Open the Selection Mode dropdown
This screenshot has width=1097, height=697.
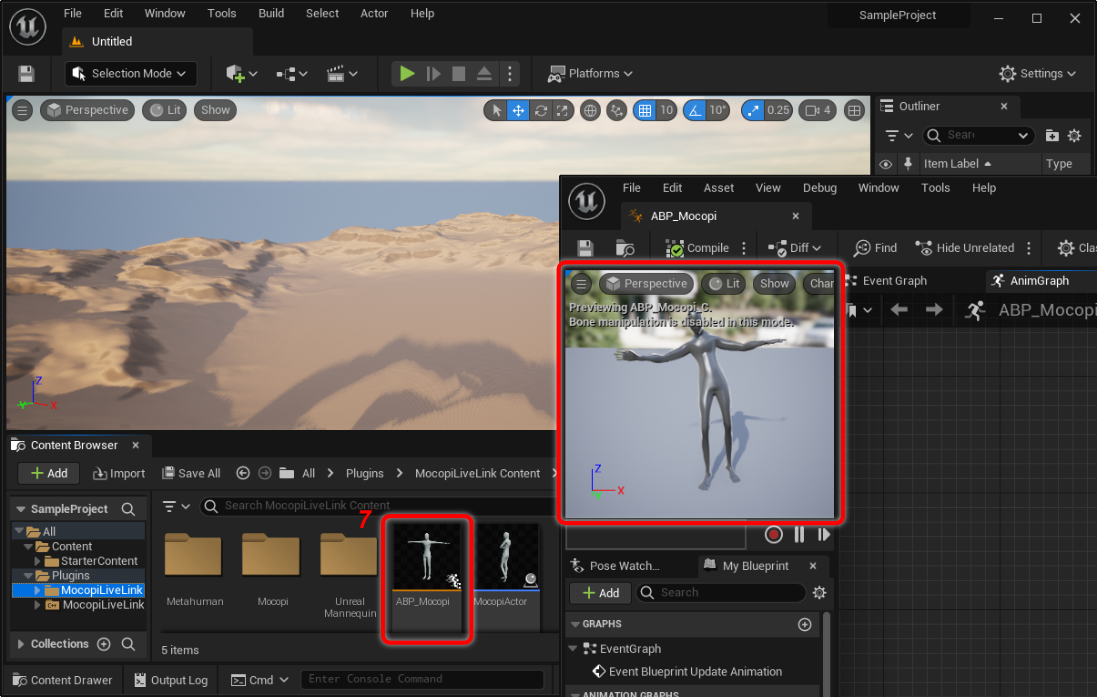(x=131, y=73)
